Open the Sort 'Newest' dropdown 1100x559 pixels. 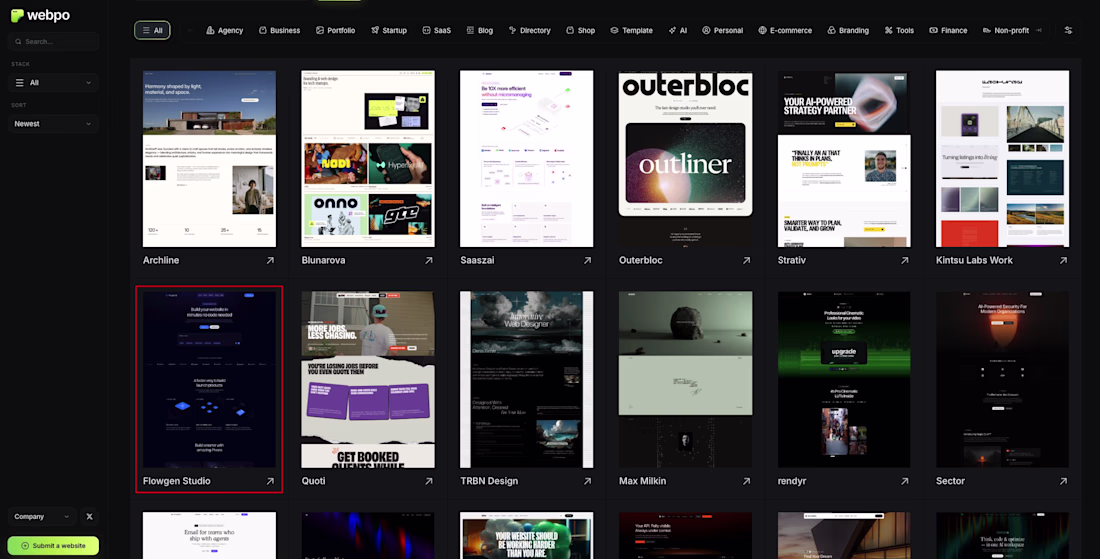pos(53,123)
